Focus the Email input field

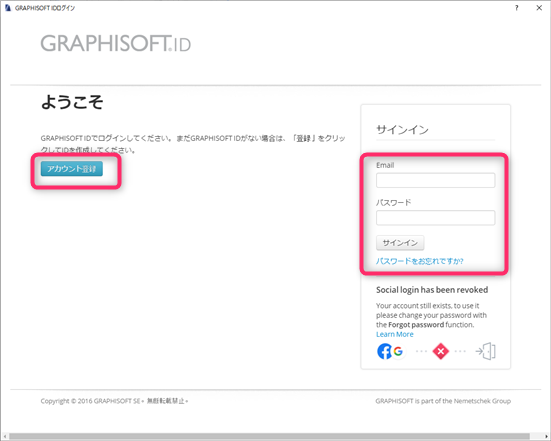coord(435,180)
